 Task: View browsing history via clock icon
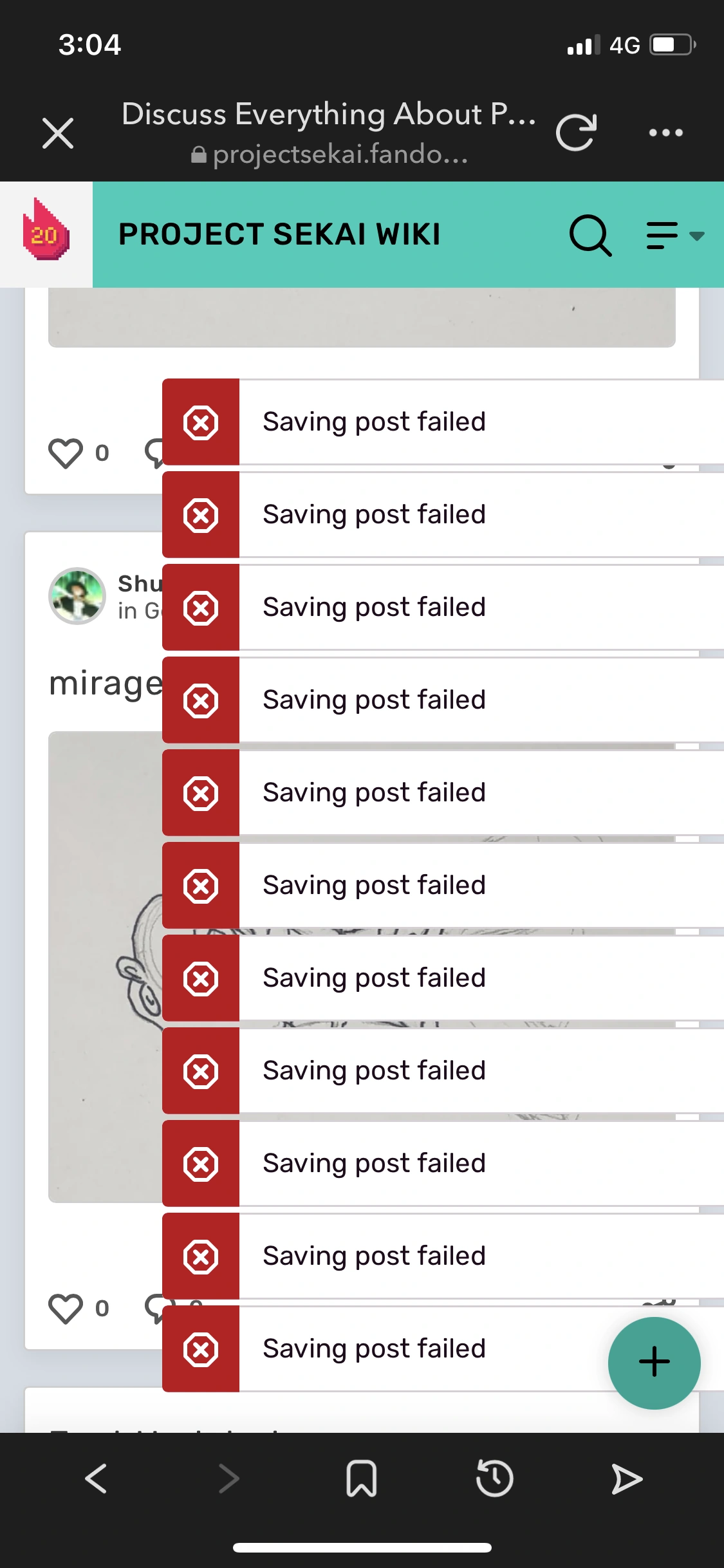click(494, 1478)
